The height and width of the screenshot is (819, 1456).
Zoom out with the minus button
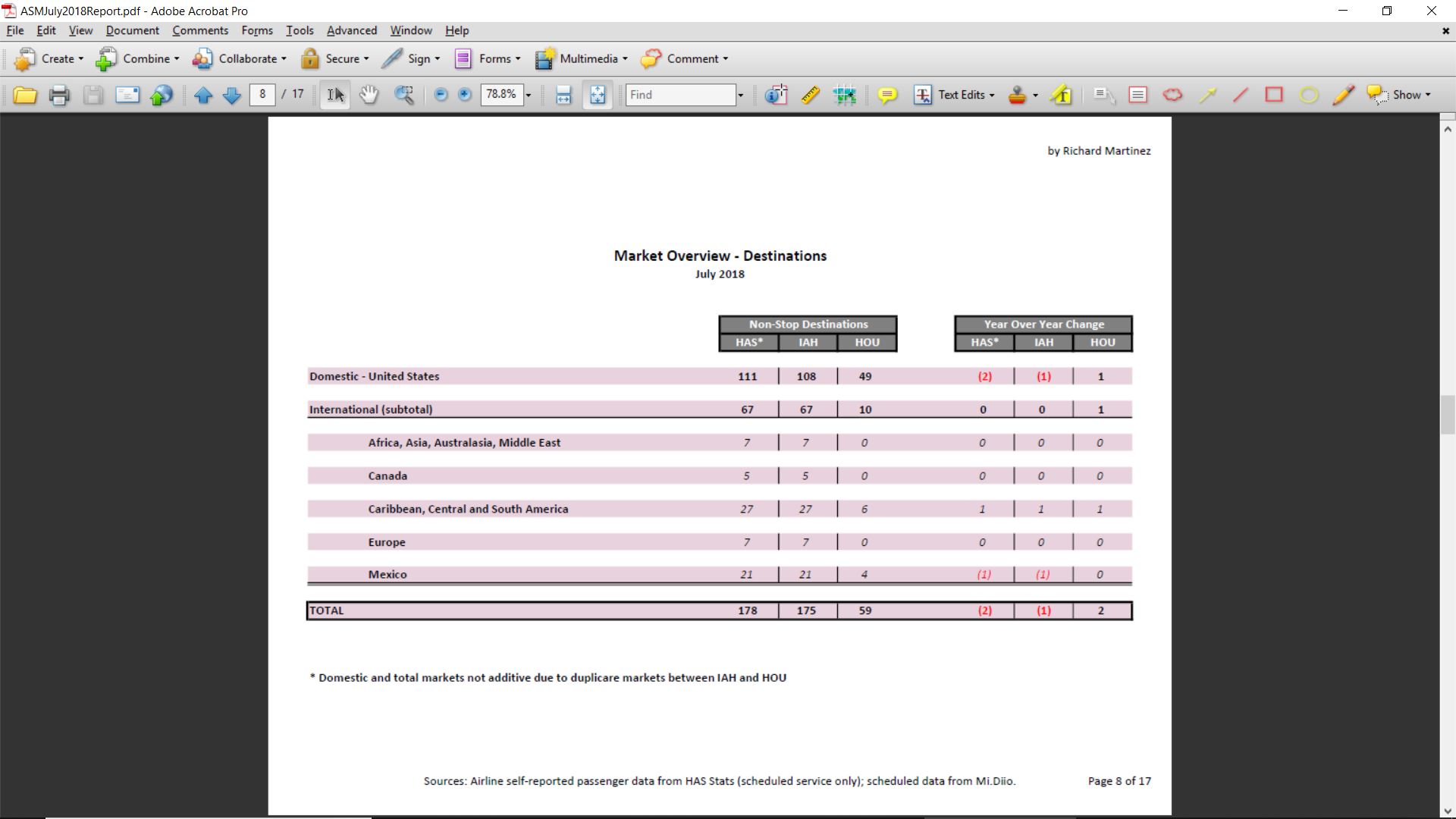(441, 95)
